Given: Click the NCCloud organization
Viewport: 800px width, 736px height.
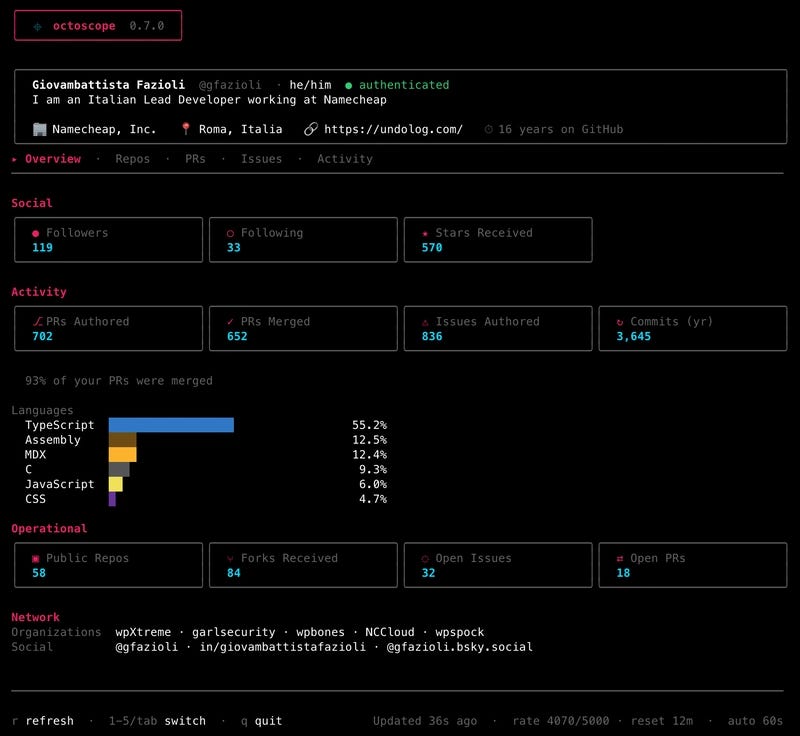Looking at the screenshot, I should click(x=390, y=632).
